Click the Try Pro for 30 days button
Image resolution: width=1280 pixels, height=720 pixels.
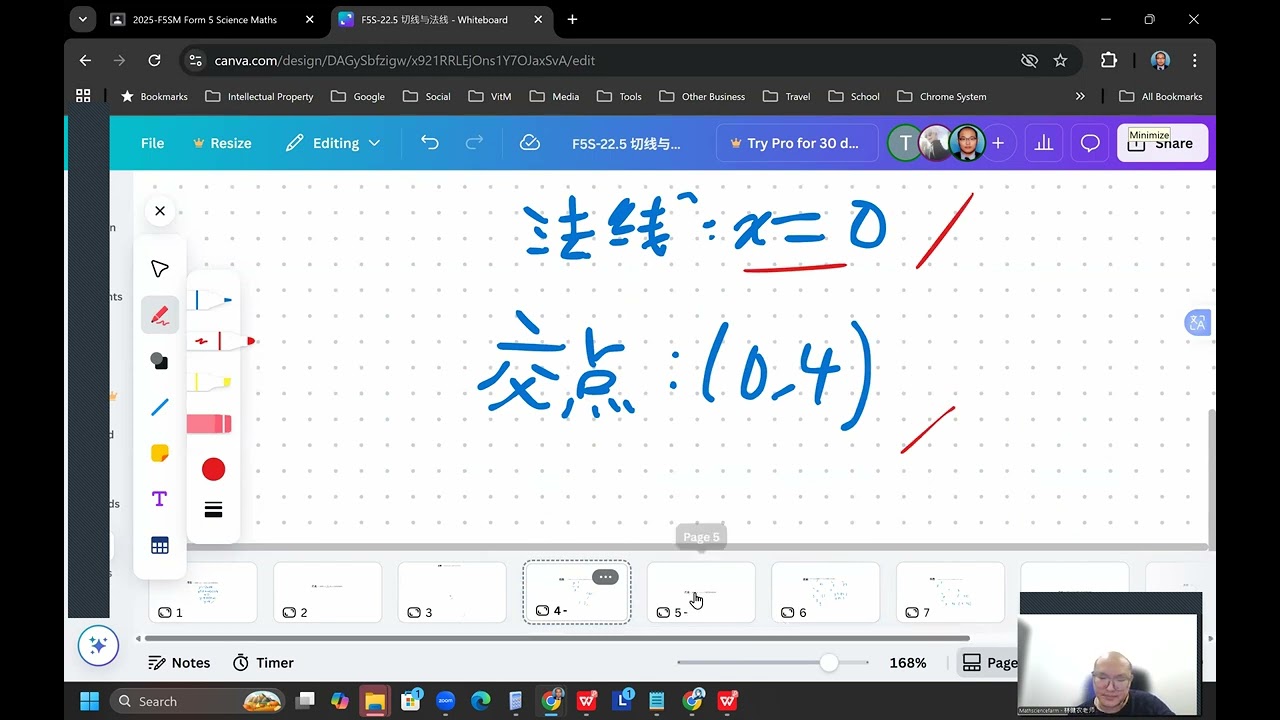tap(796, 143)
